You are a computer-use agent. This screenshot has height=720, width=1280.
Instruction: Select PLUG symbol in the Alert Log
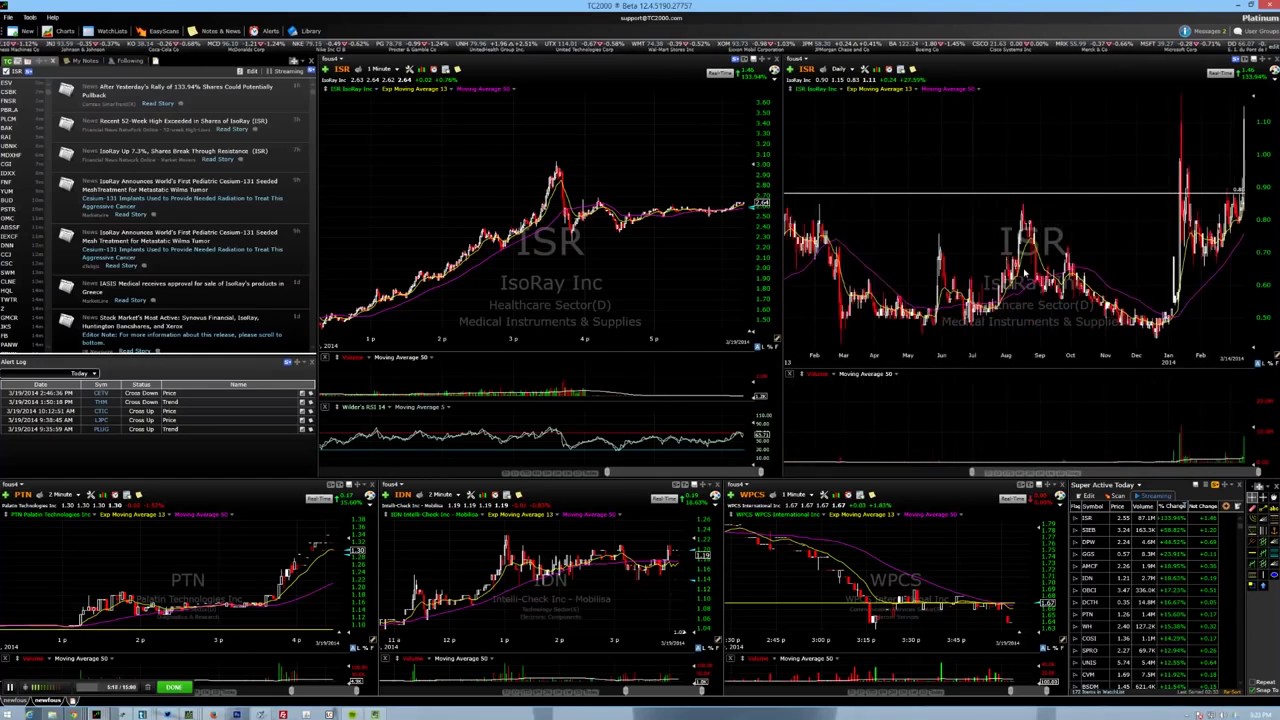point(101,429)
